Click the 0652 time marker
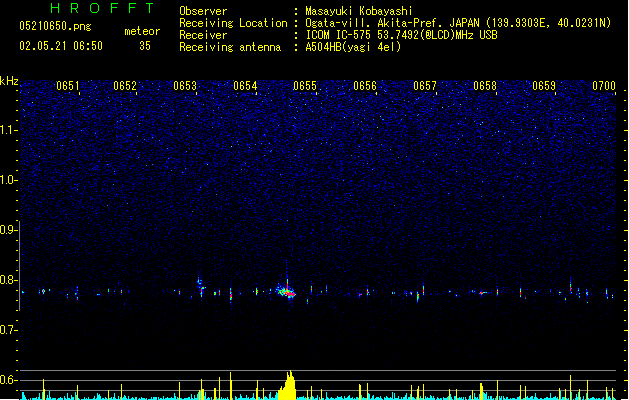Viewport: 629px width, 400px height. 125,86
